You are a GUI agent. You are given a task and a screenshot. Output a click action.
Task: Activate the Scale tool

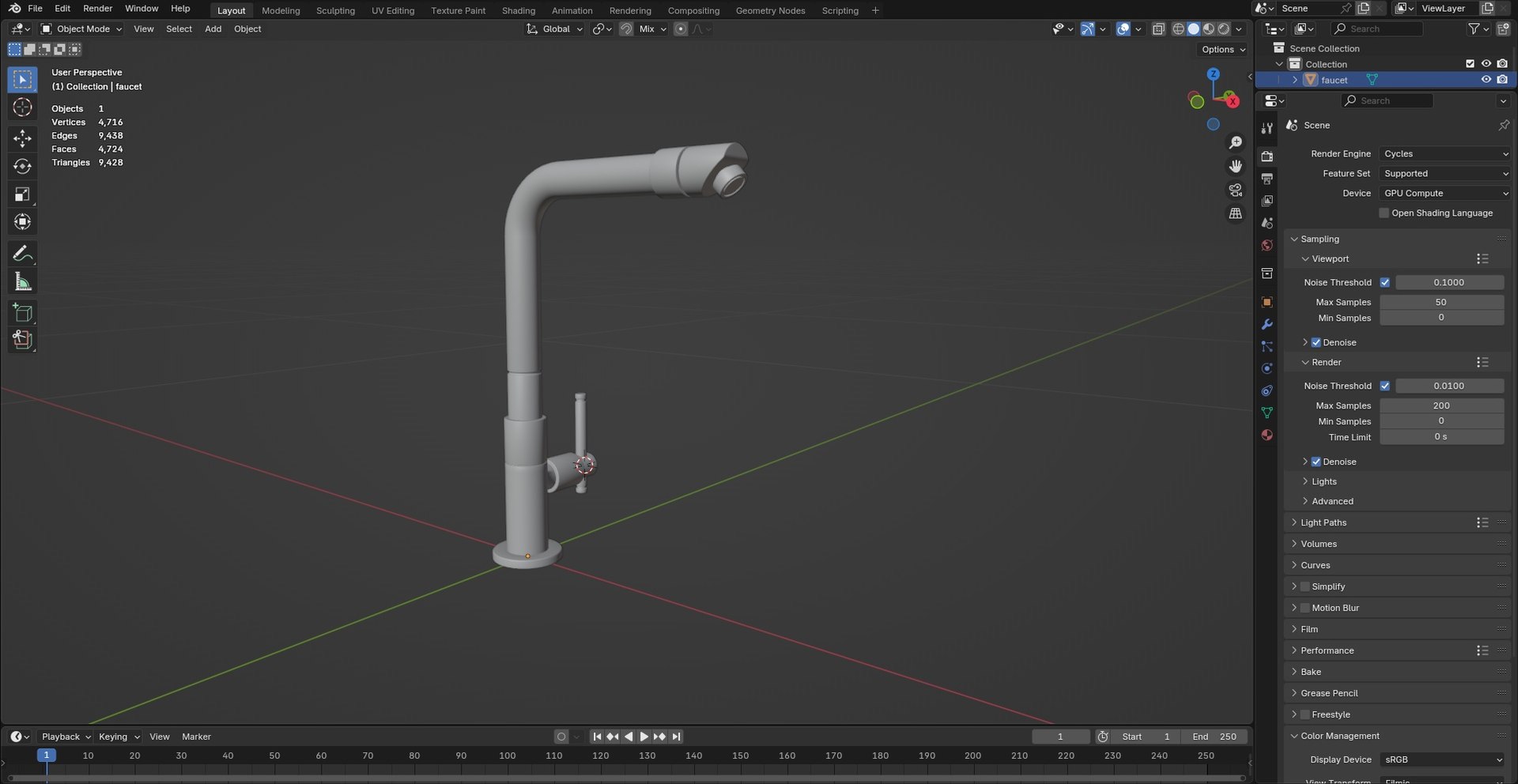click(x=22, y=194)
